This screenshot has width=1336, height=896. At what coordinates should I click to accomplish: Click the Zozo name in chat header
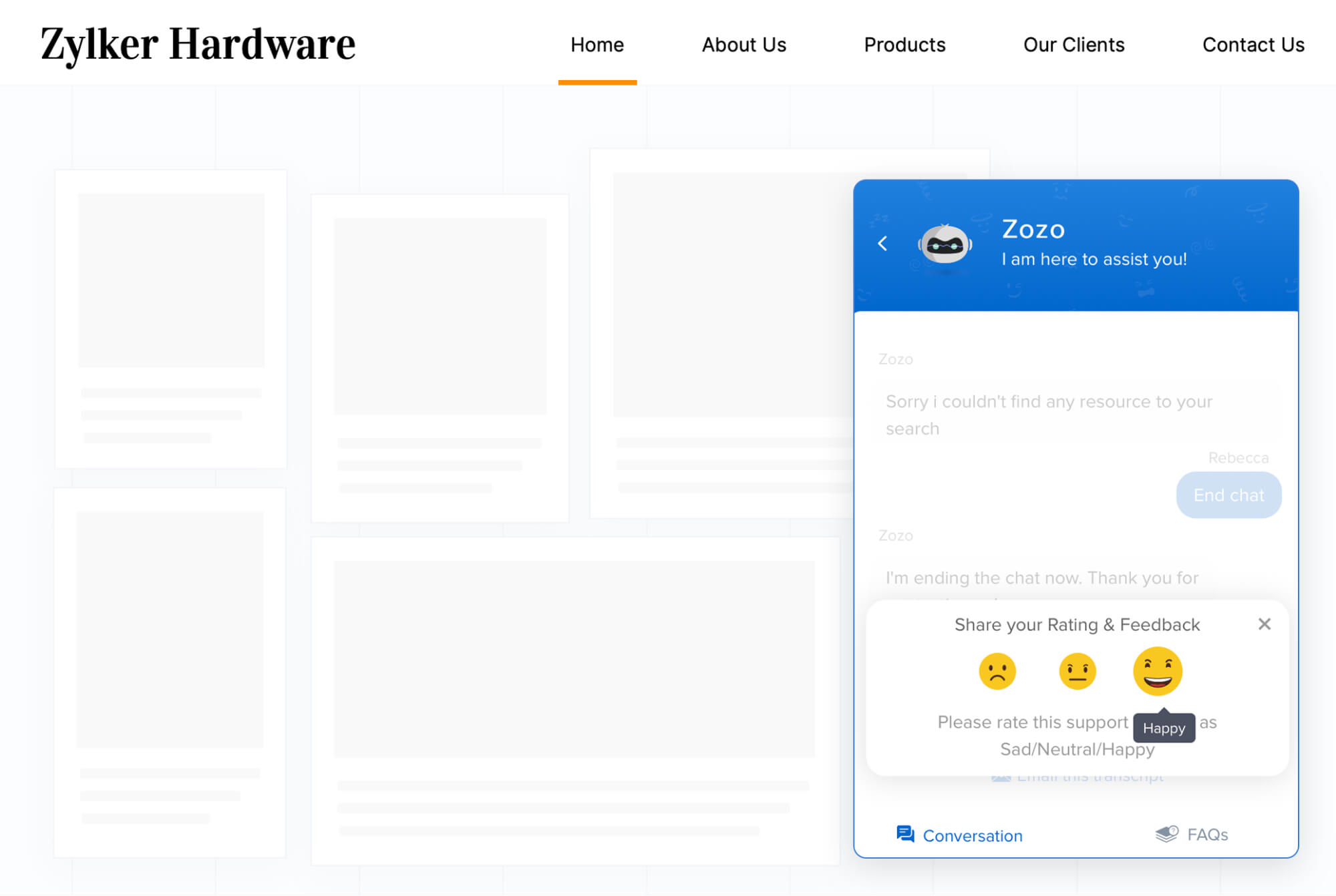point(1033,229)
